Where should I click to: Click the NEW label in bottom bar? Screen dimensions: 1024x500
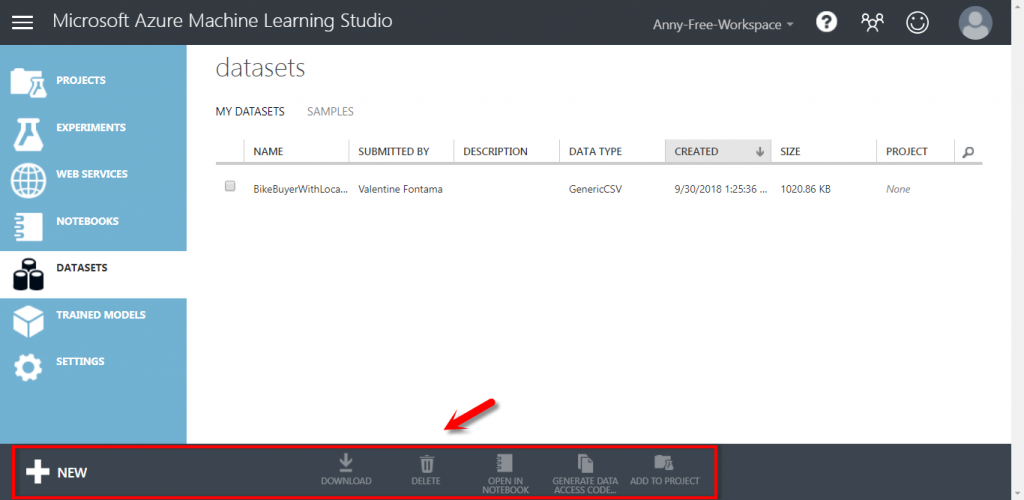72,473
